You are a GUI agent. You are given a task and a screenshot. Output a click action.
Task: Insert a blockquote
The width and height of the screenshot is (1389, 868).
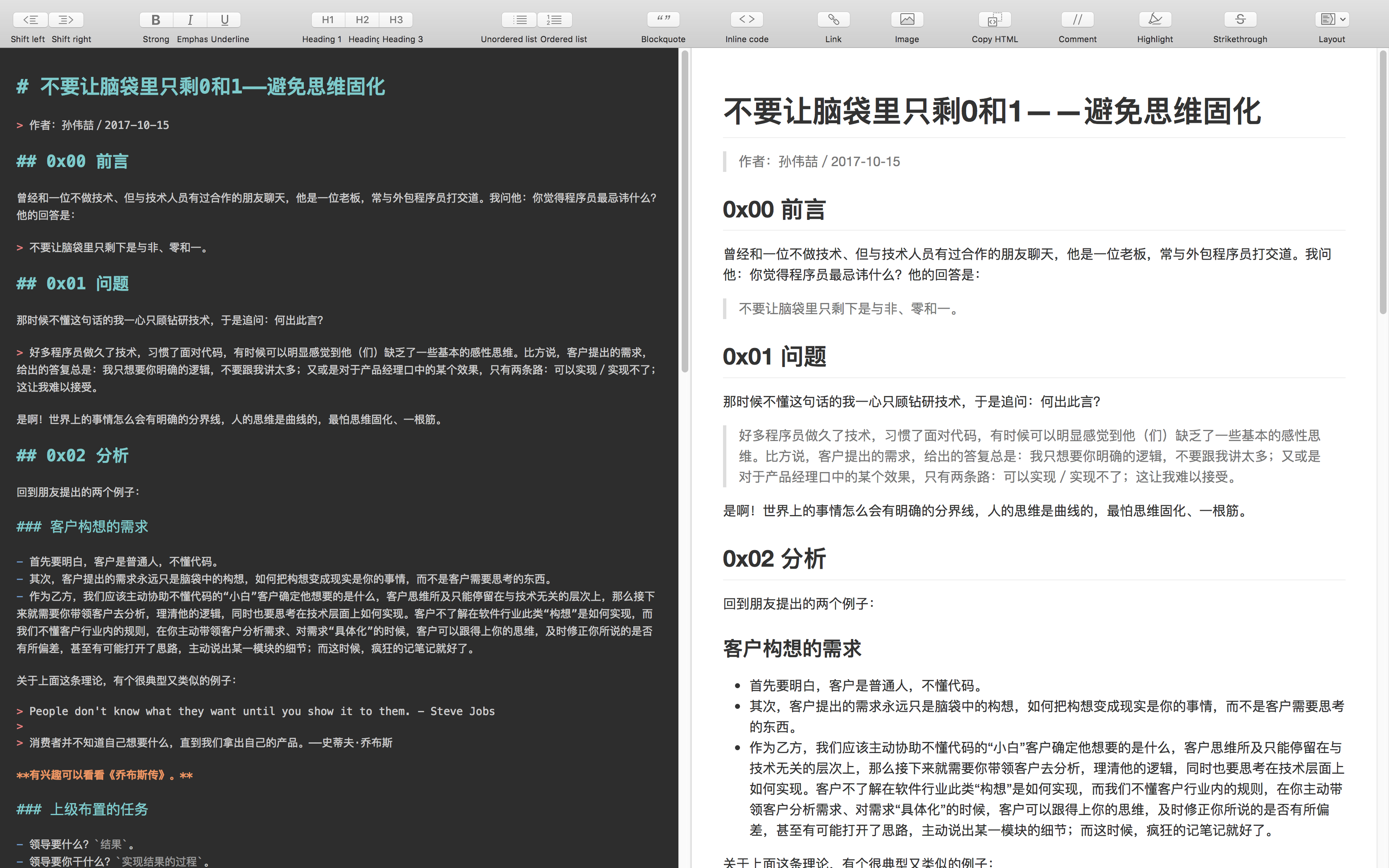click(x=663, y=19)
